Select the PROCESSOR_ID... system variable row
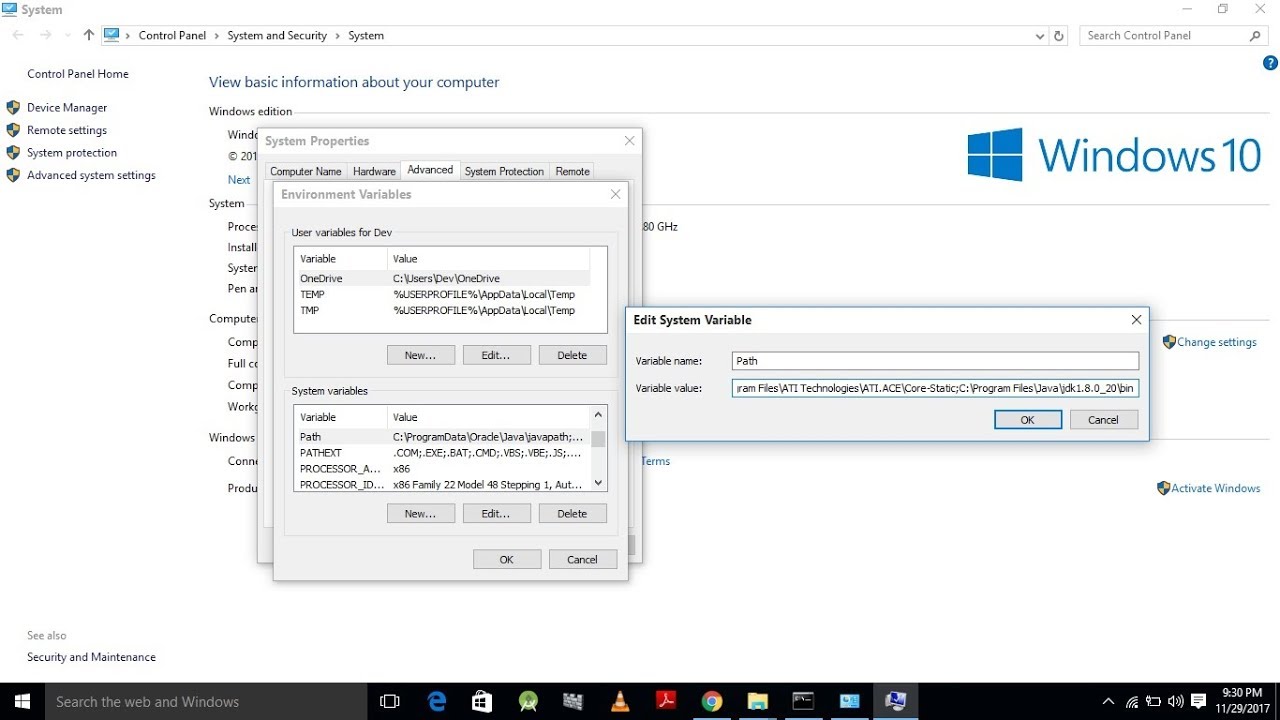Screen dimensions: 1280x720 coord(443,485)
